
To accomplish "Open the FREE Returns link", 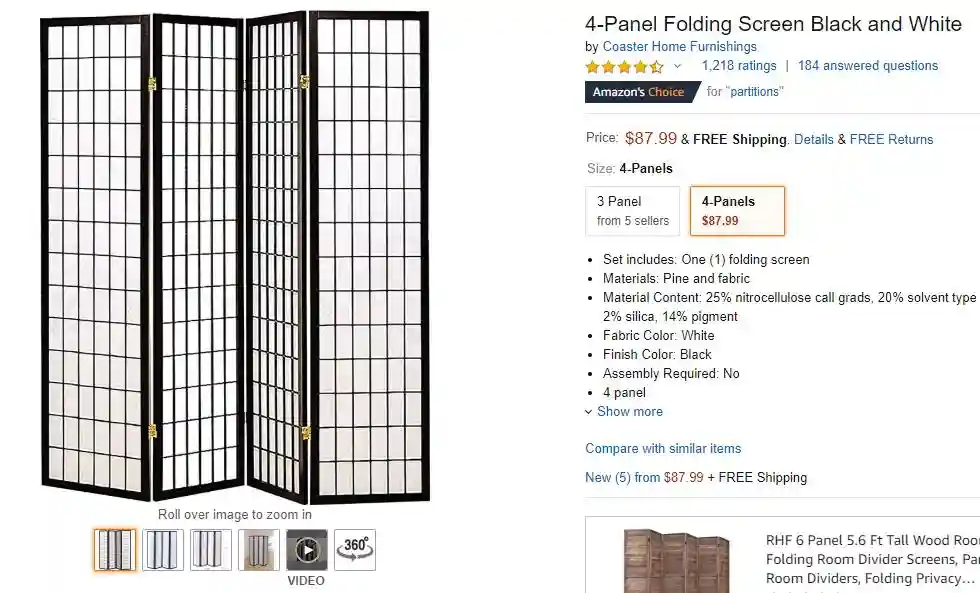I will click(x=891, y=140).
